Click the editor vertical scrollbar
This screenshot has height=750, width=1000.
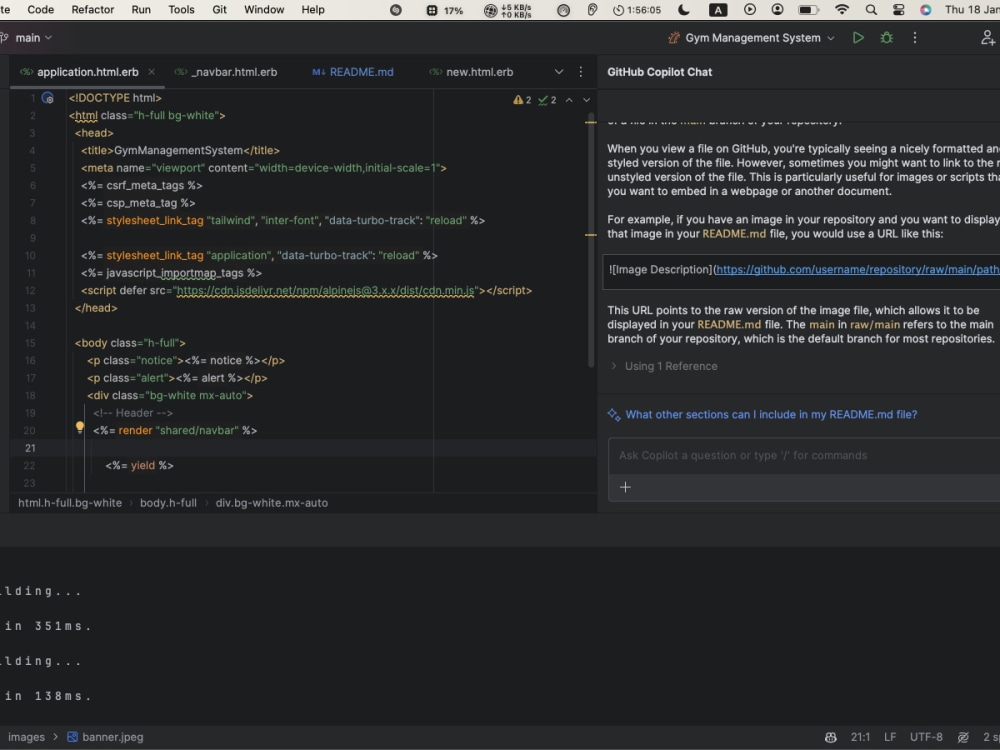coord(591,242)
